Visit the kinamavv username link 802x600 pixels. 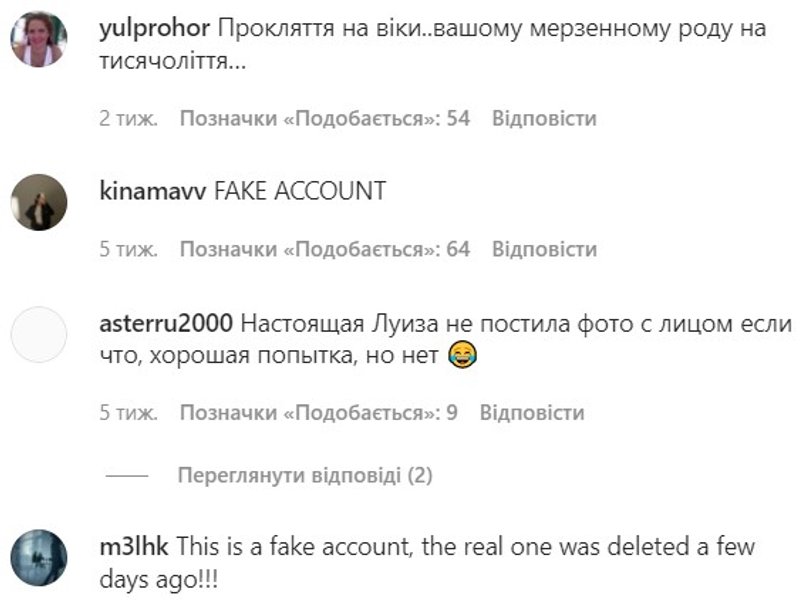[x=154, y=191]
